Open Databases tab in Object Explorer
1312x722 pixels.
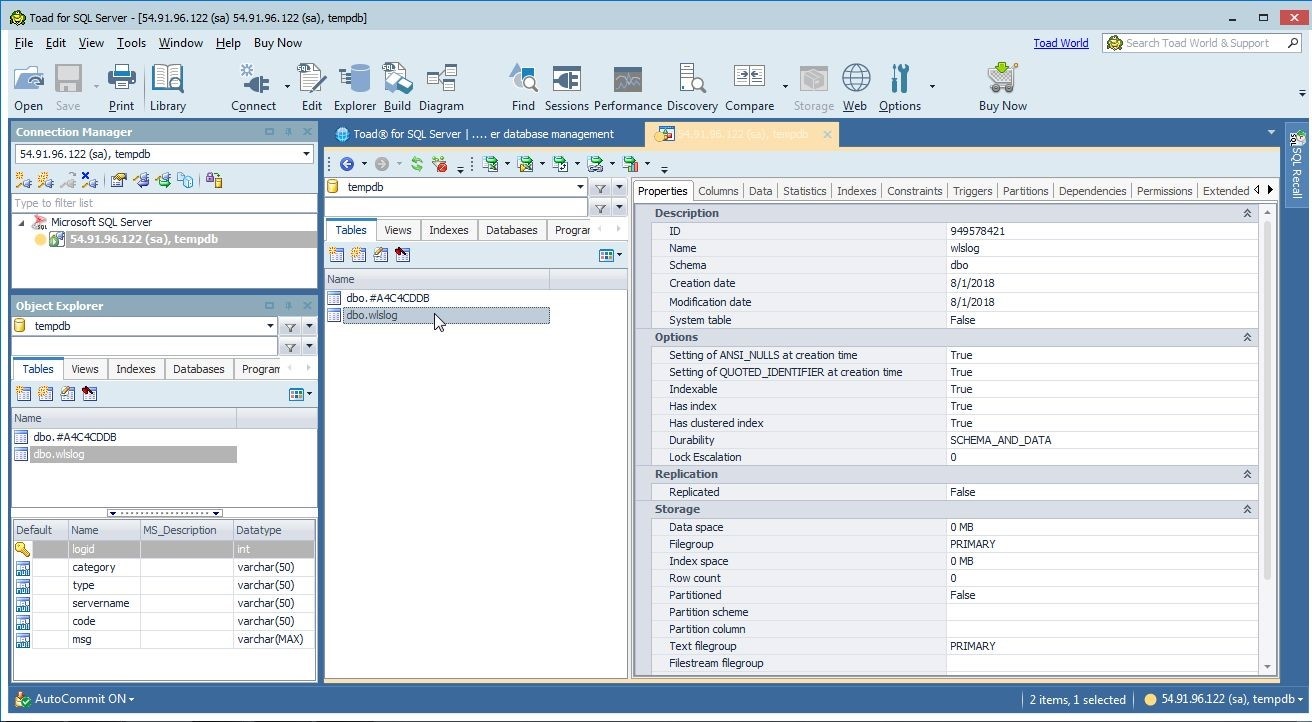pos(199,369)
